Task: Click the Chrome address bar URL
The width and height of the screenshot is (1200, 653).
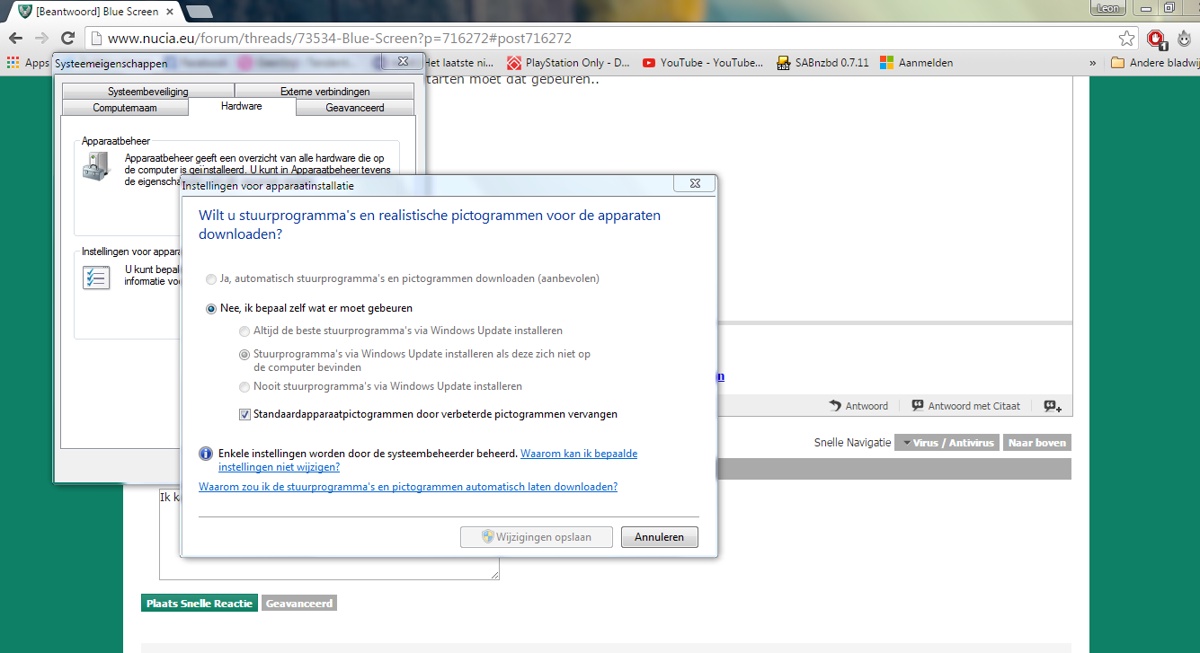Action: coord(340,38)
